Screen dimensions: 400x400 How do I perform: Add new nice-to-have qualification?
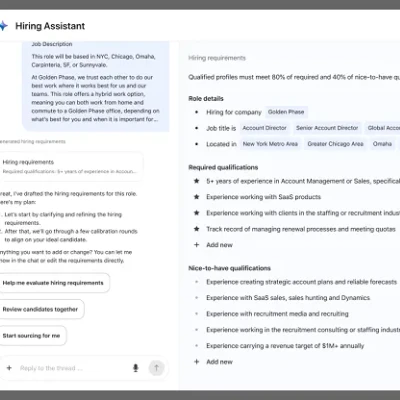(219, 362)
